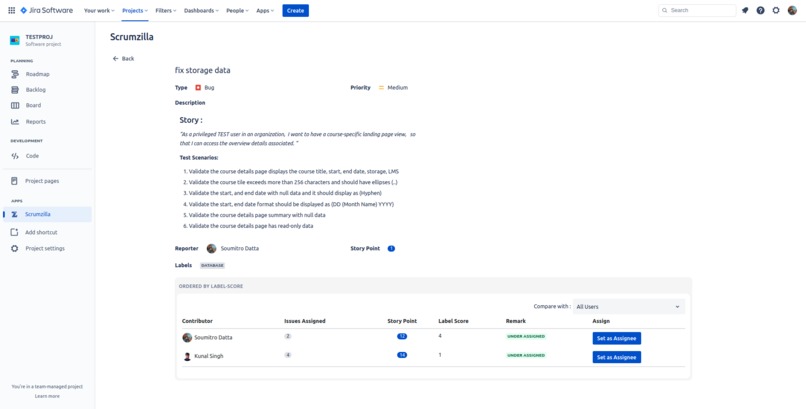
Task: Click the reporter avatar of Soumitro Datta
Action: (211, 248)
